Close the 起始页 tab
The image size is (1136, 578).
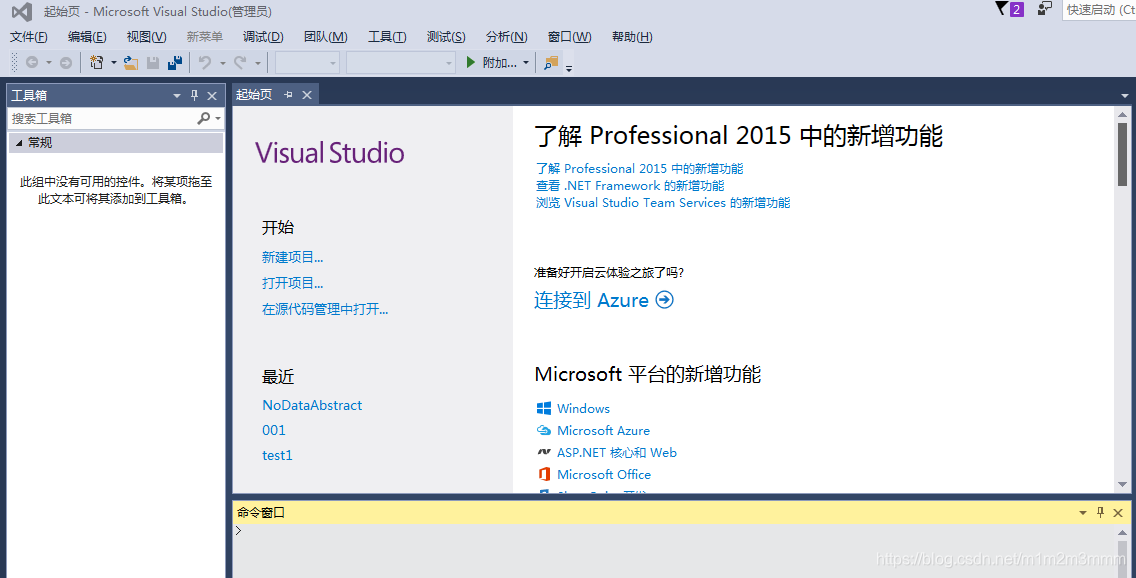(x=307, y=95)
